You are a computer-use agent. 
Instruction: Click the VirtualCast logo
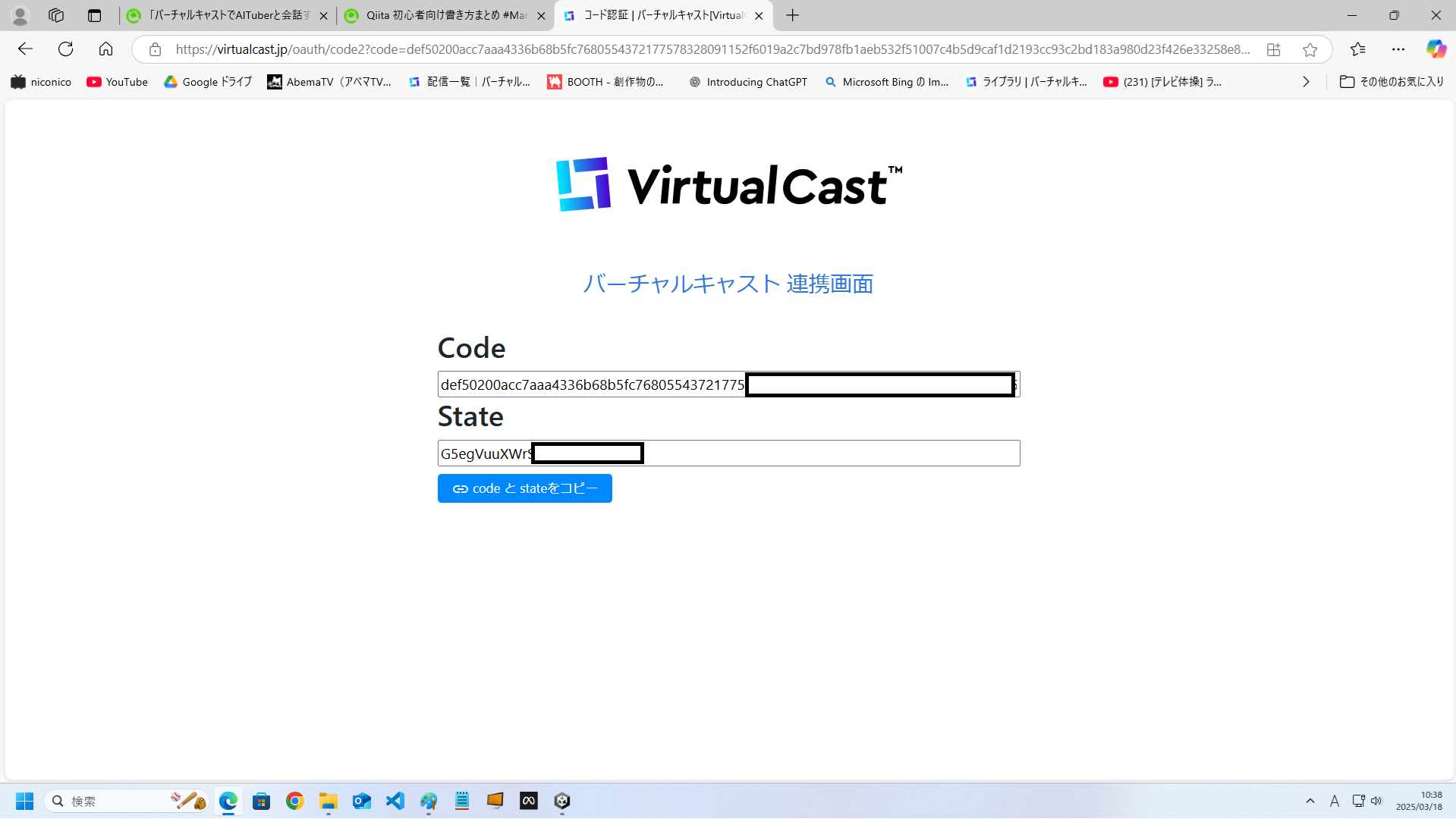(x=729, y=184)
